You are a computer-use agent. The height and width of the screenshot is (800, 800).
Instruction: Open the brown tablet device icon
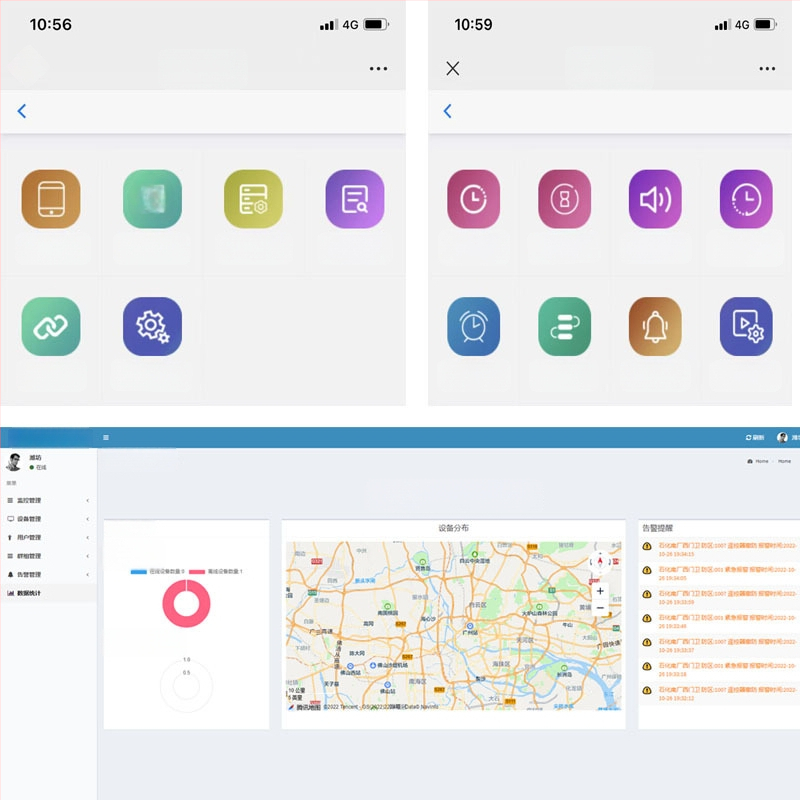[x=51, y=199]
